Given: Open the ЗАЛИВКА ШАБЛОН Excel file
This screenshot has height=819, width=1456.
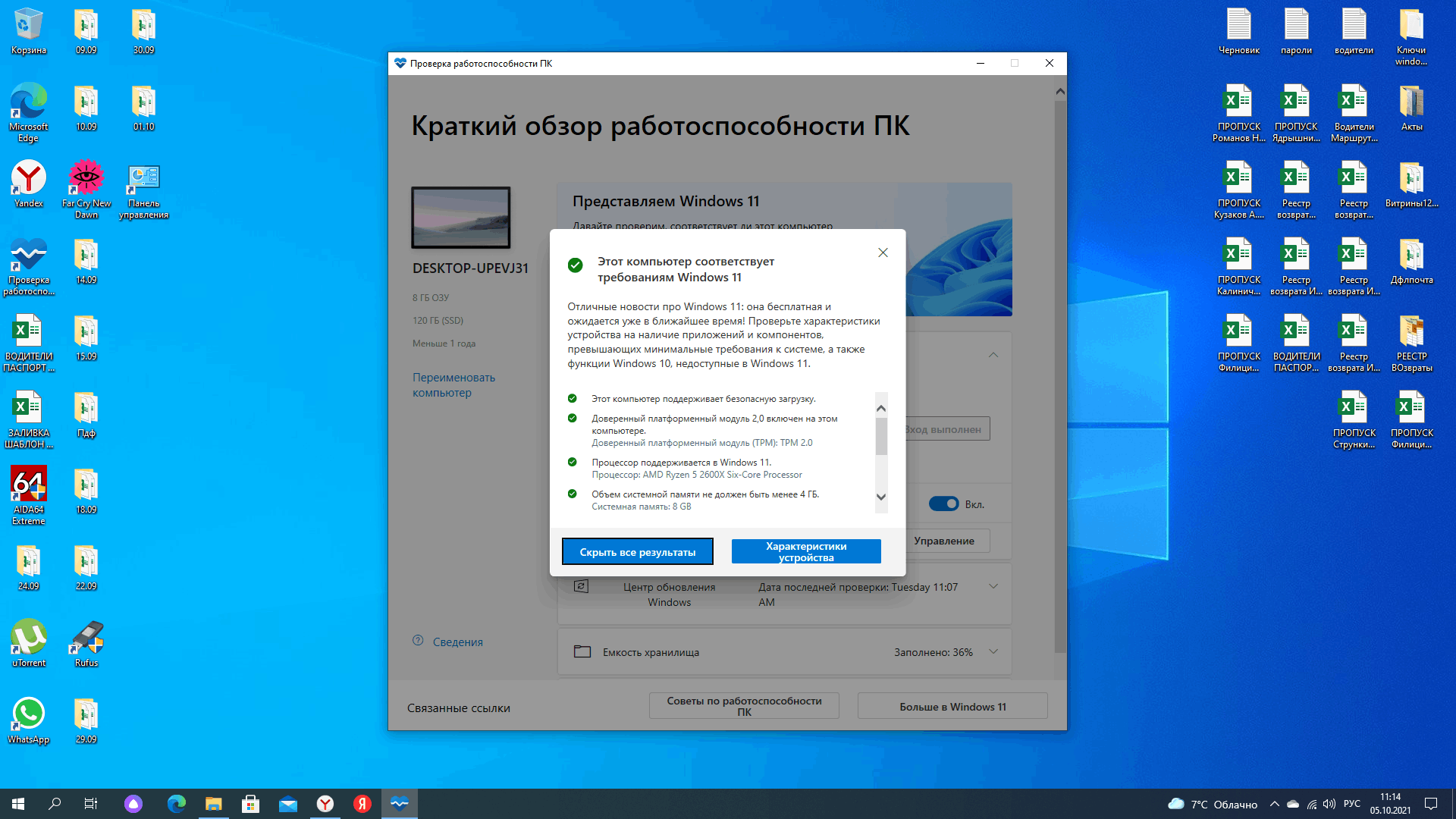Looking at the screenshot, I should (28, 419).
